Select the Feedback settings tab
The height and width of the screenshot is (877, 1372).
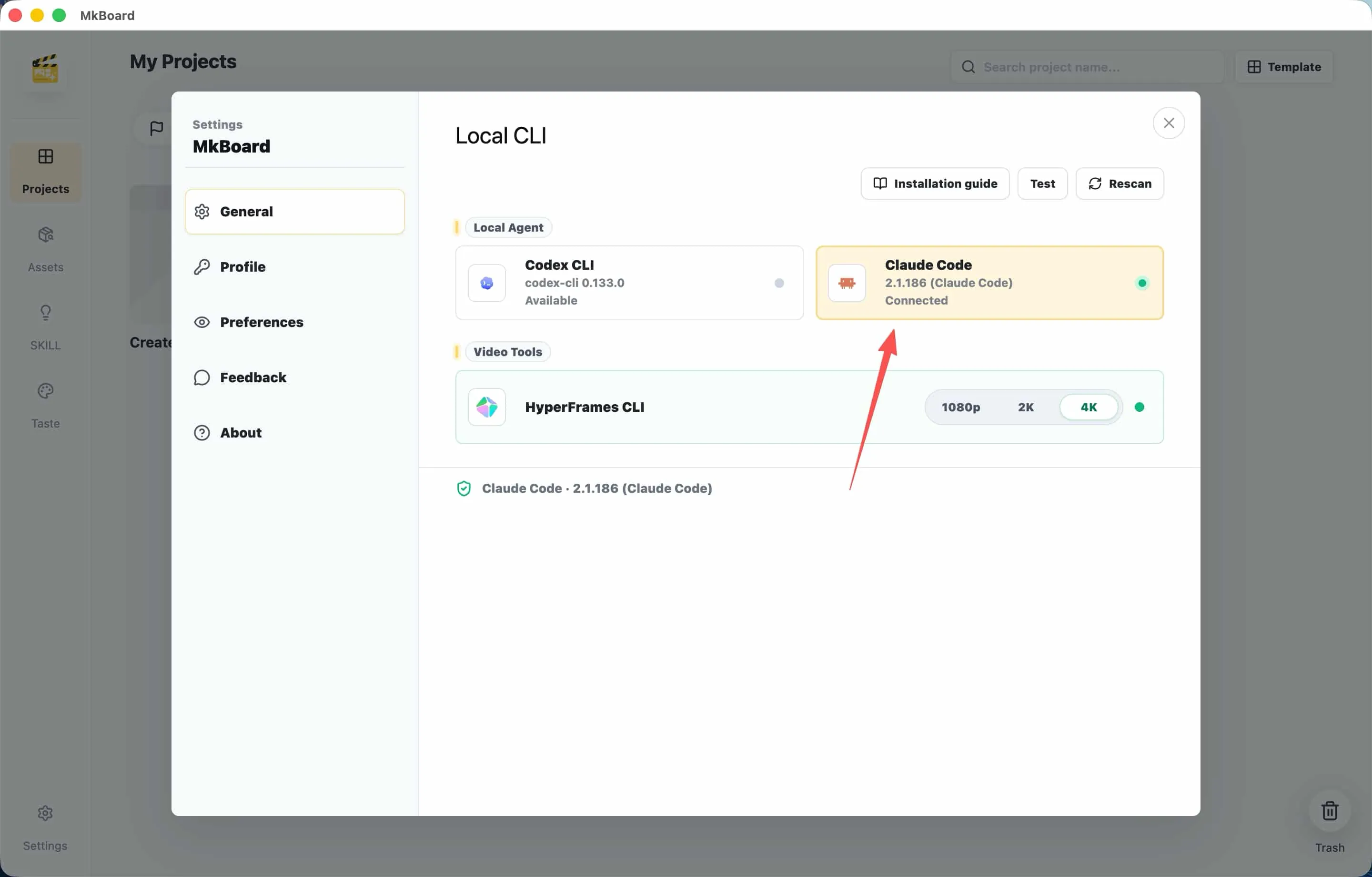tap(294, 377)
